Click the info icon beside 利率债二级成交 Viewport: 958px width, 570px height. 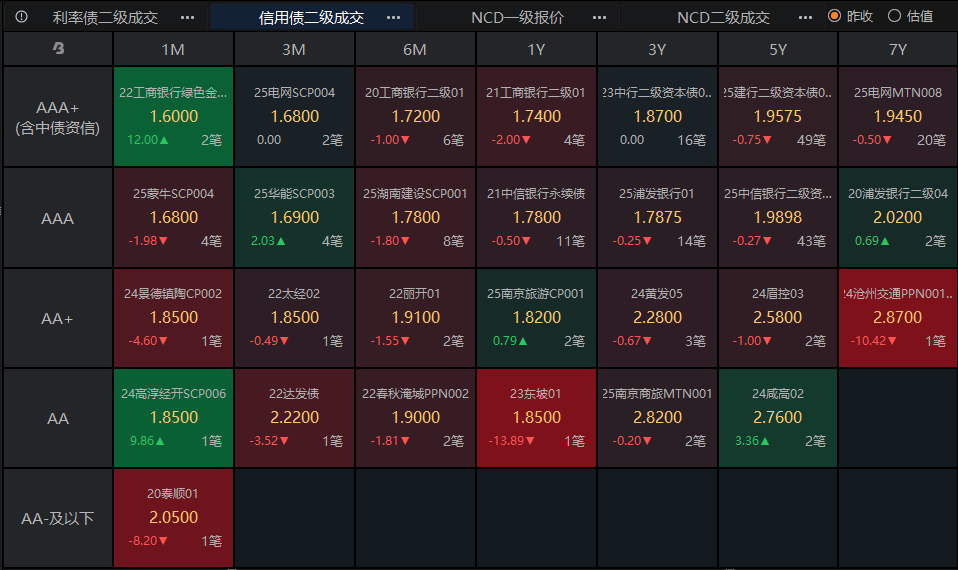click(21, 16)
